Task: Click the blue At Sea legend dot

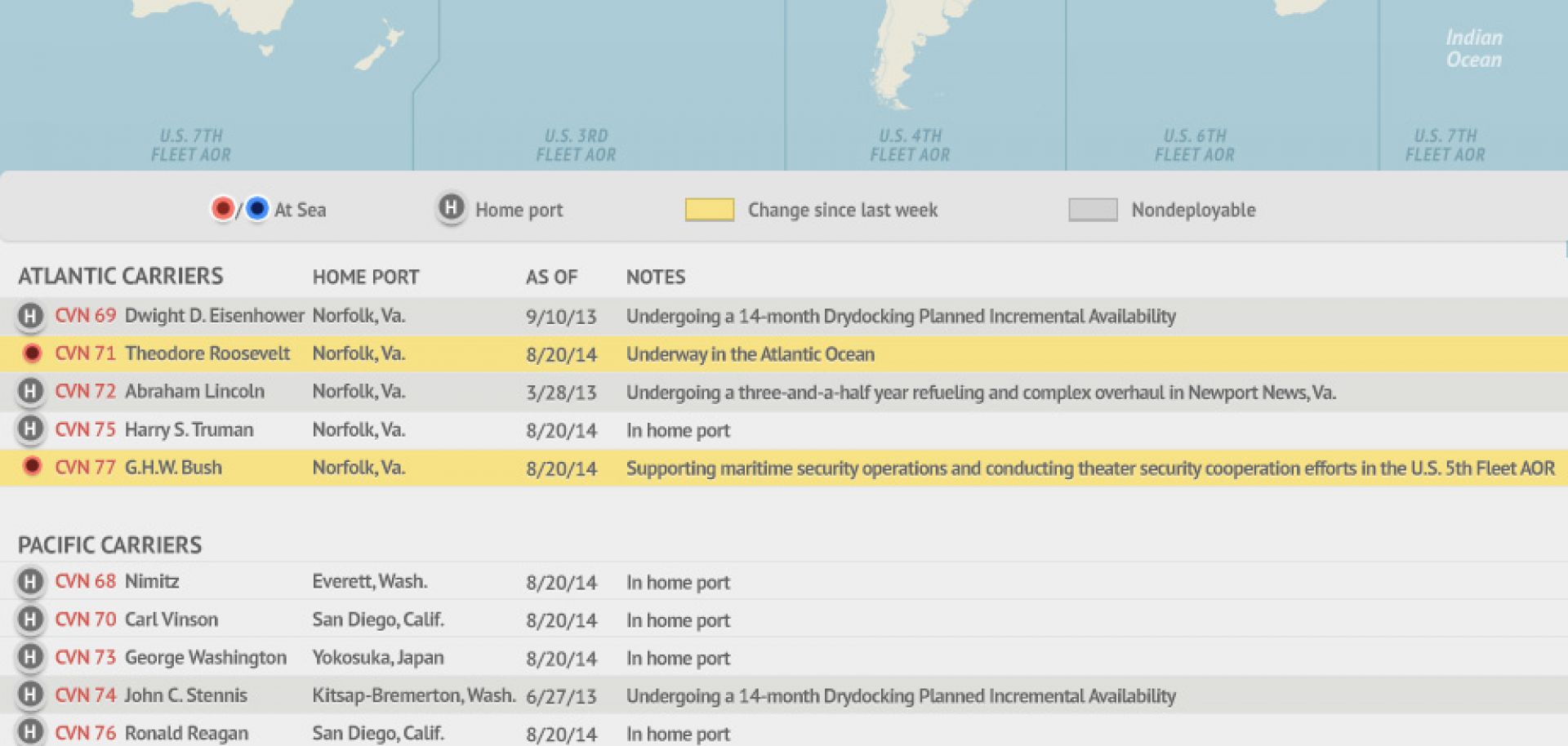Action: pos(256,209)
